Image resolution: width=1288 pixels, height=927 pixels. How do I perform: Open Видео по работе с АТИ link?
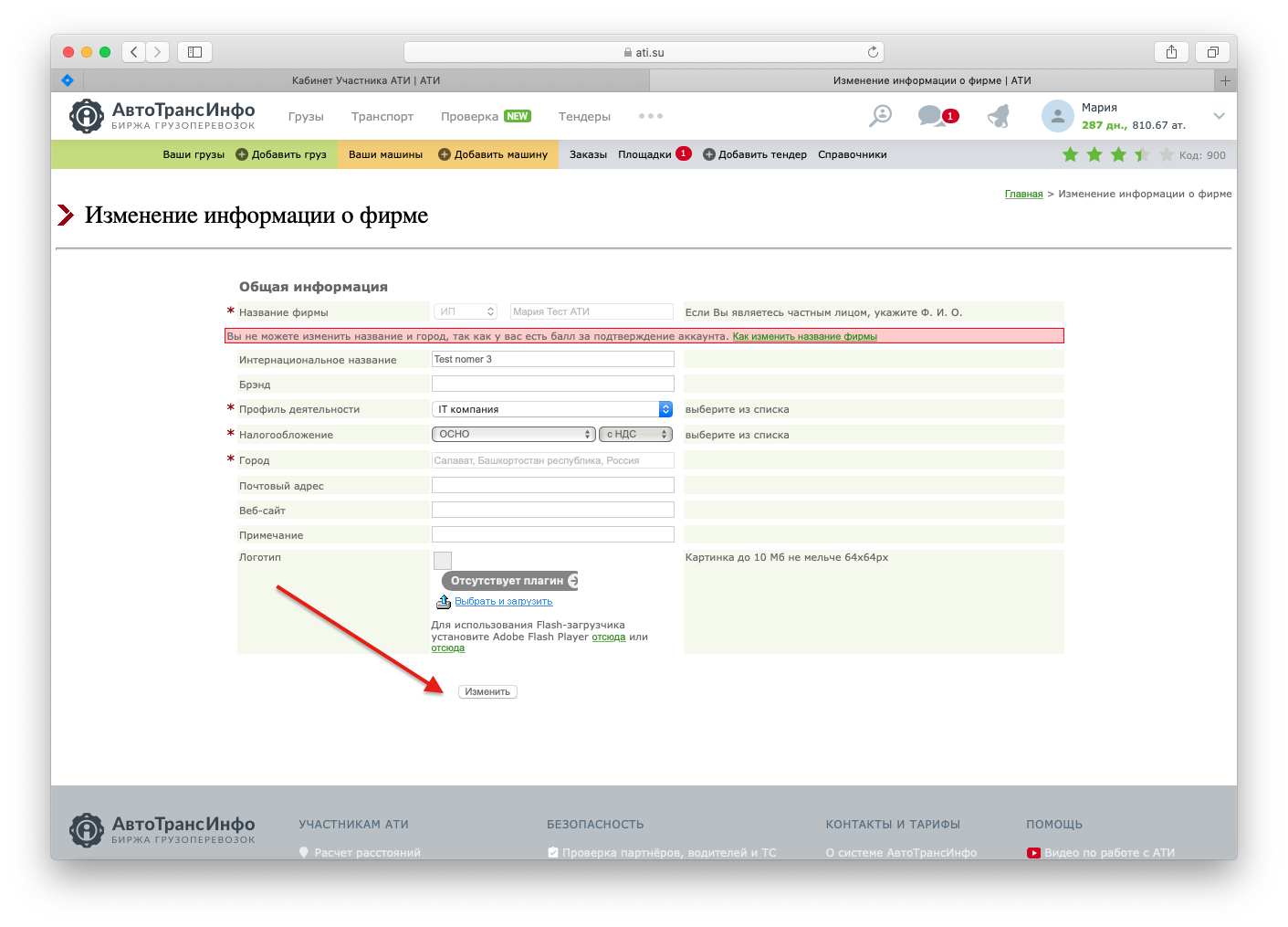pos(1101,853)
